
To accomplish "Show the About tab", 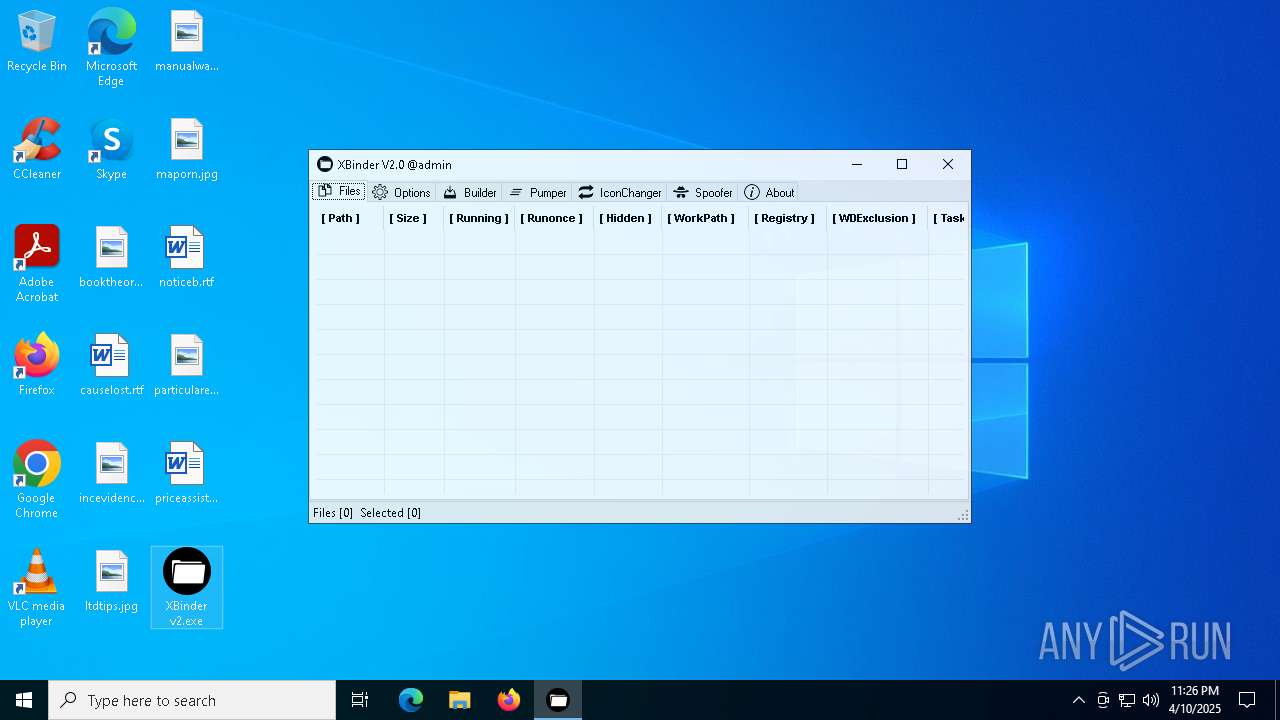I will click(769, 192).
